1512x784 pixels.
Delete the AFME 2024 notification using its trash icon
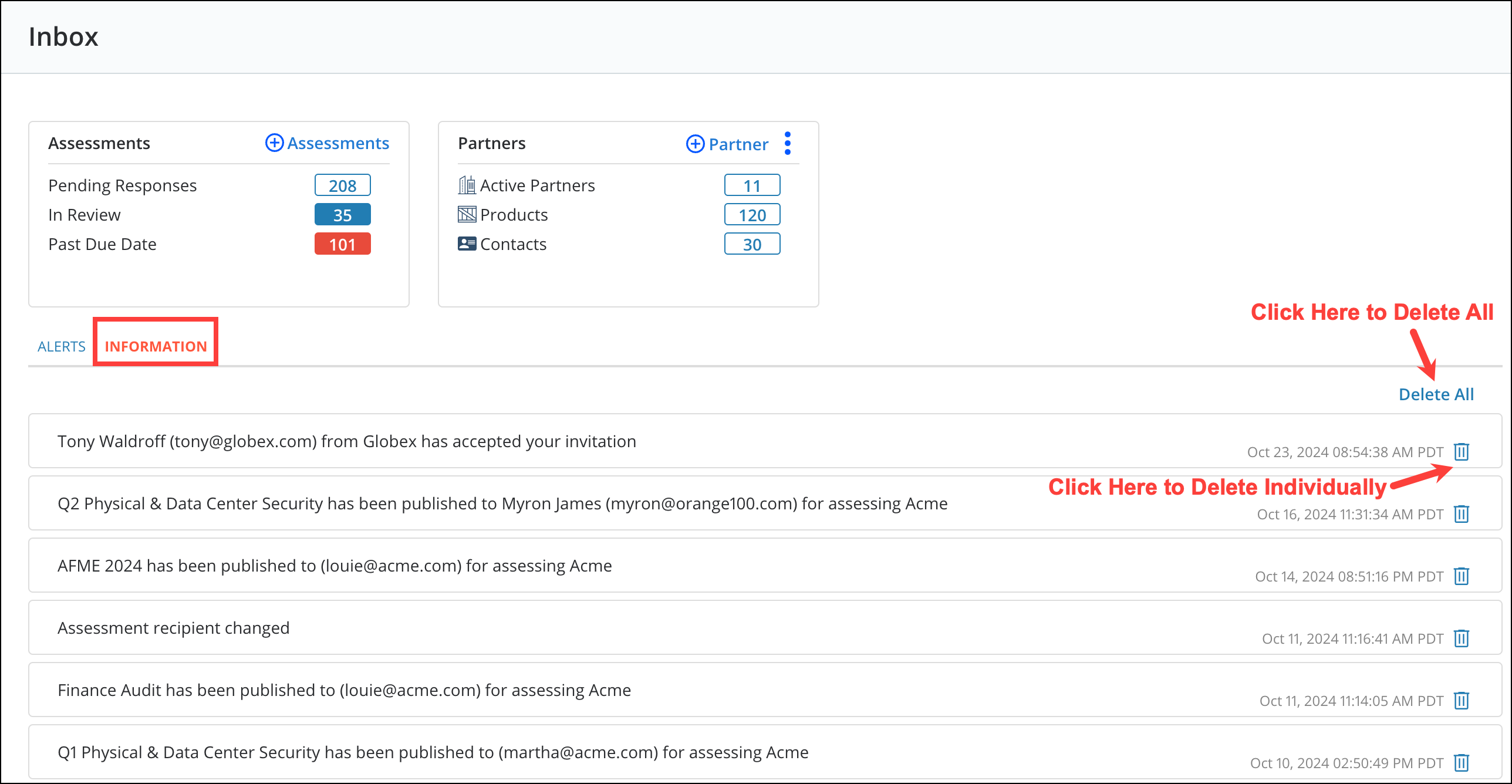click(x=1460, y=576)
